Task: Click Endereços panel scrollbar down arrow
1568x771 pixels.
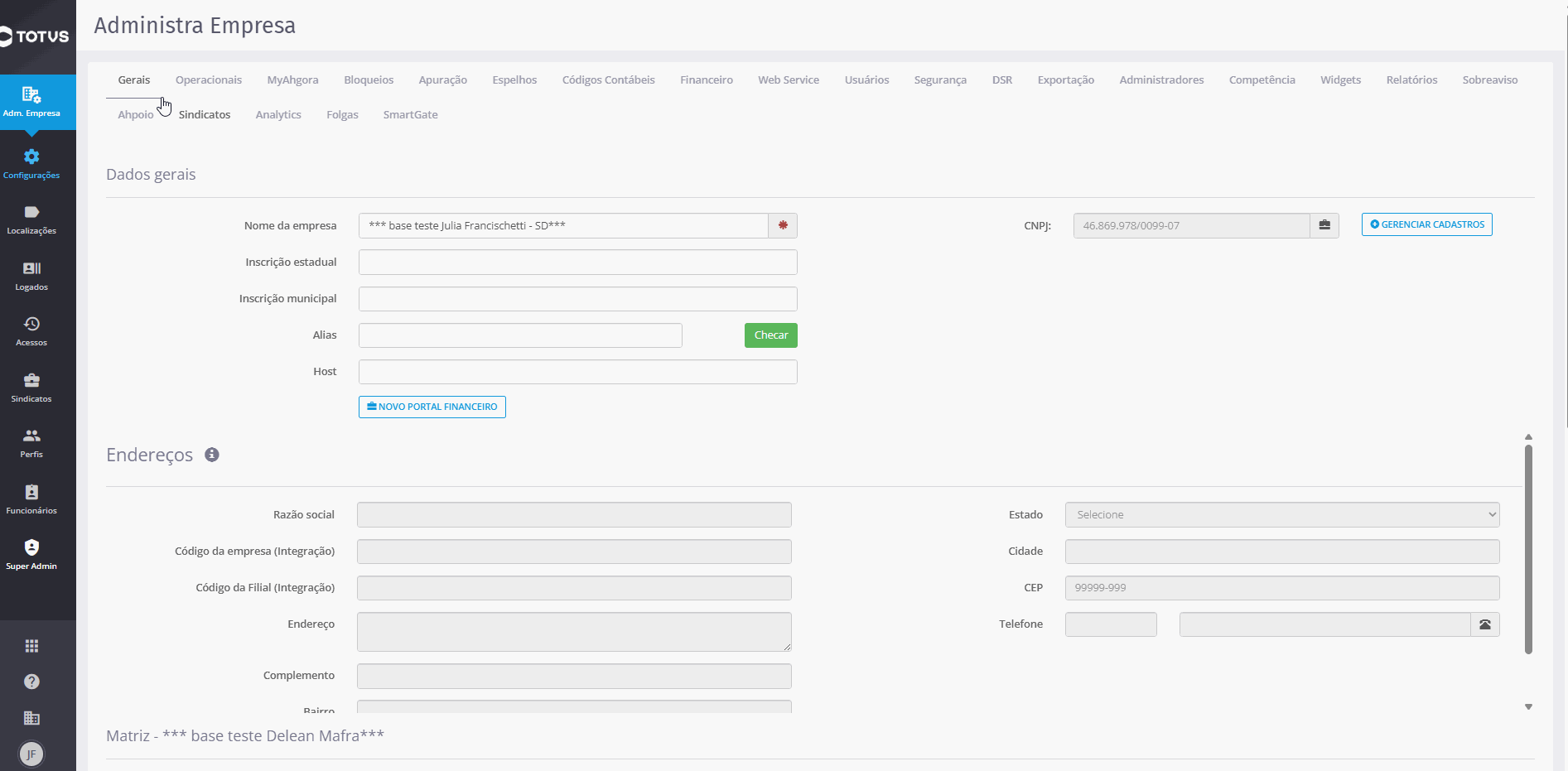Action: click(x=1528, y=706)
